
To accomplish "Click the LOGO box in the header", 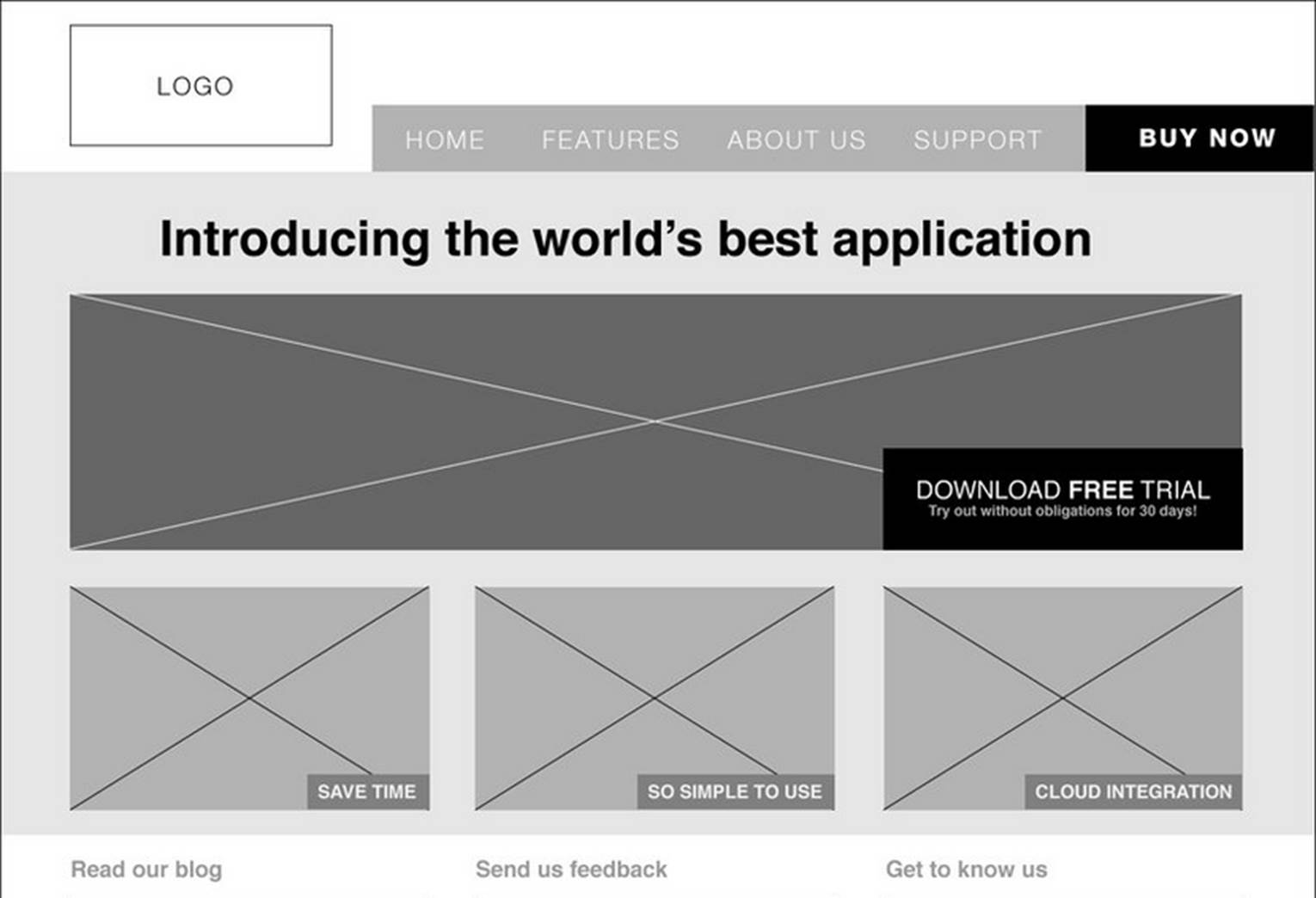I will click(200, 85).
